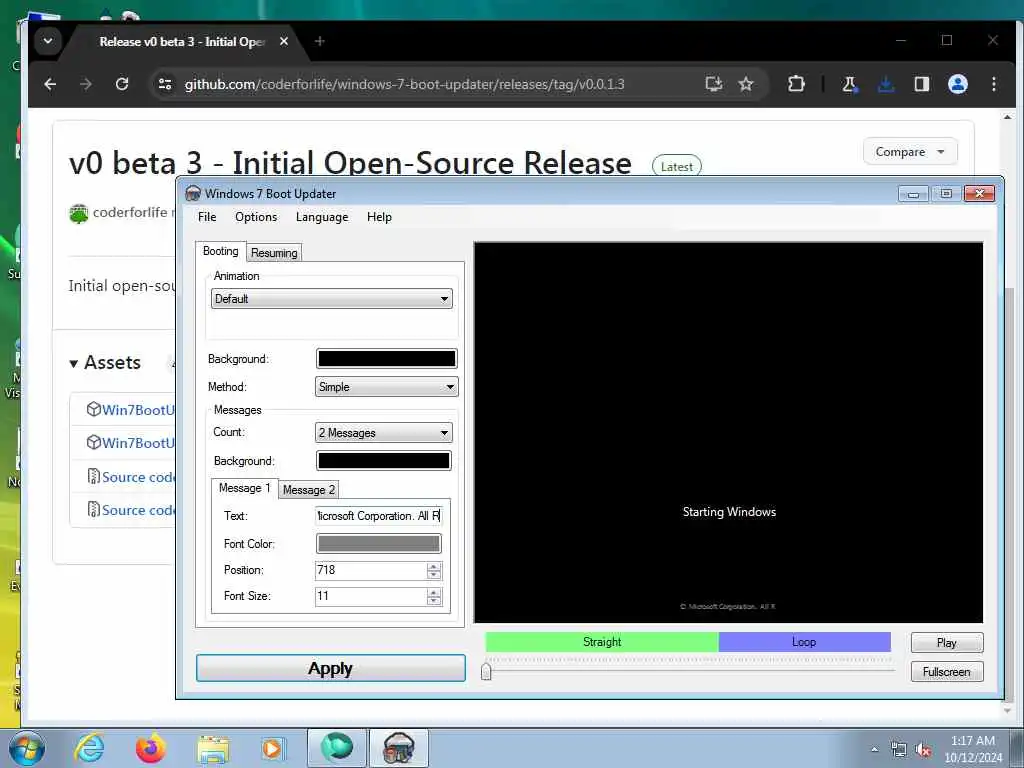Click the Apply button
This screenshot has width=1024, height=768.
pyautogui.click(x=330, y=668)
